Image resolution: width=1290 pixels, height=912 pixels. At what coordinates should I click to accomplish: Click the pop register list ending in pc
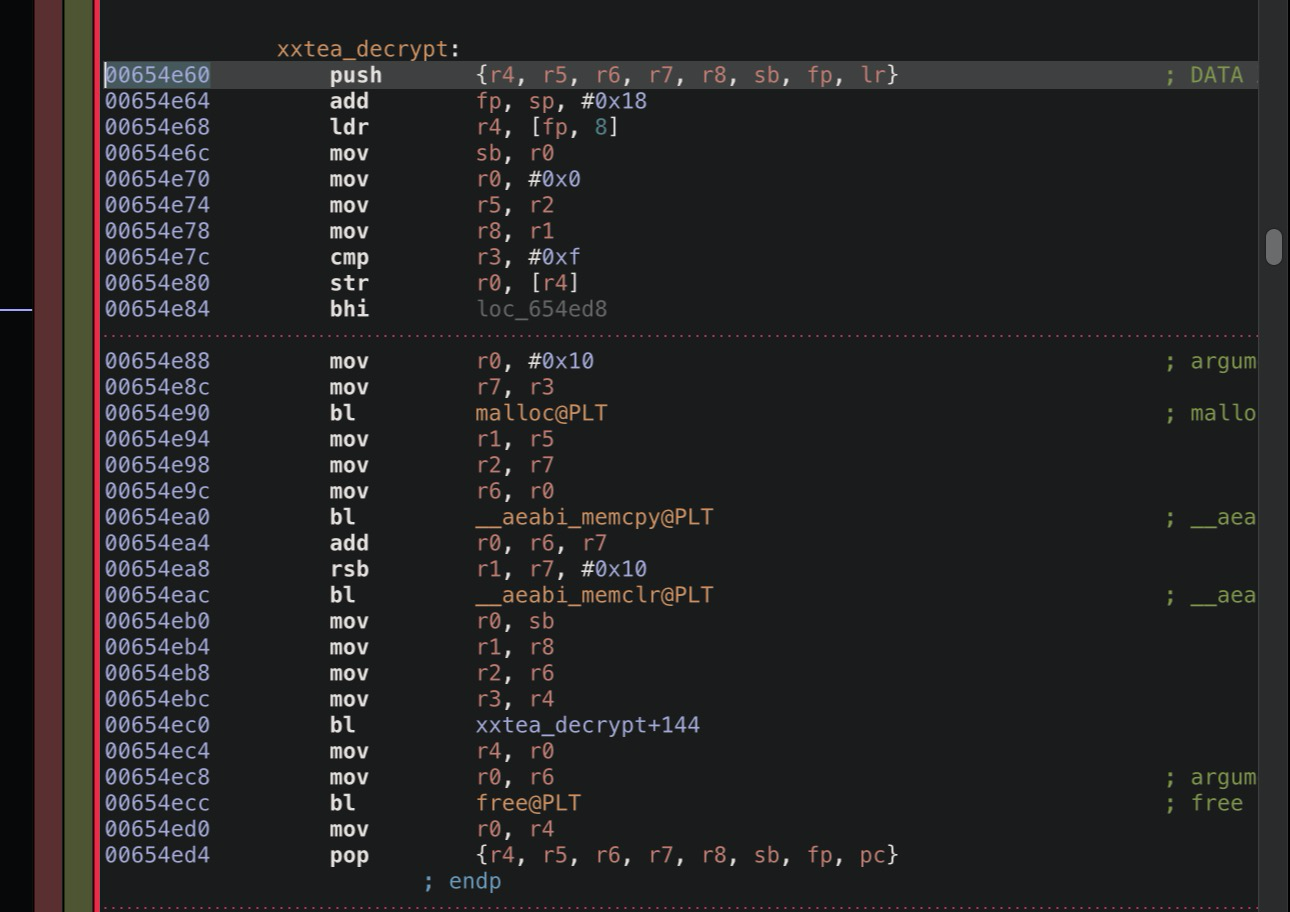(687, 855)
